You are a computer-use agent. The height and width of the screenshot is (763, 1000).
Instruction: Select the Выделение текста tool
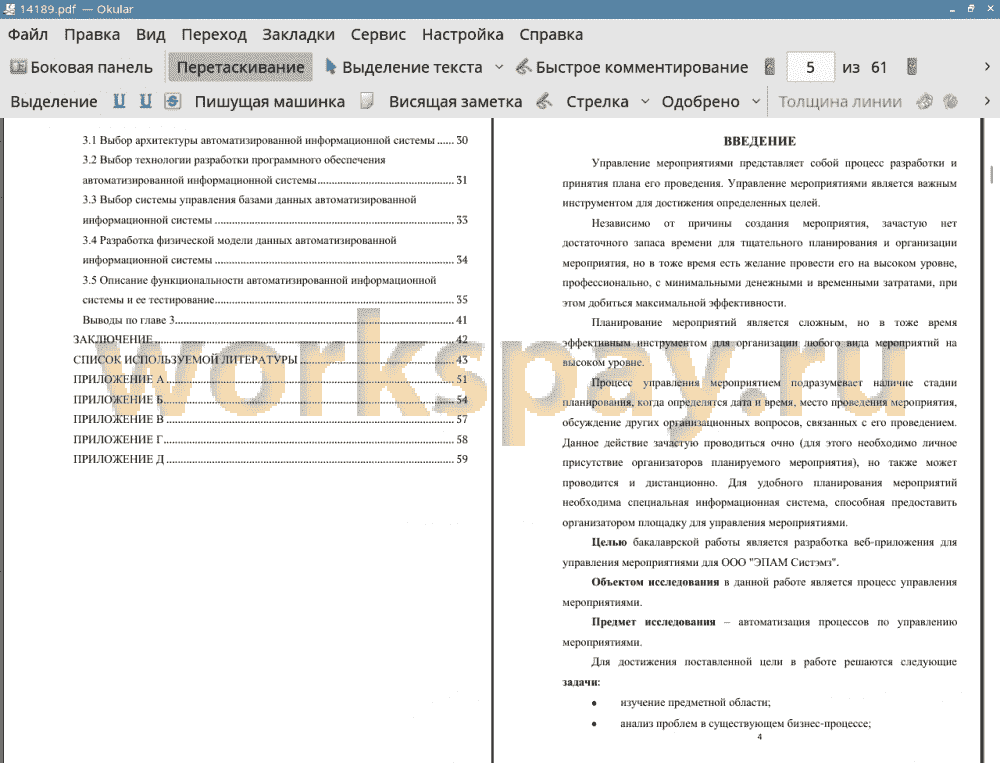(404, 67)
